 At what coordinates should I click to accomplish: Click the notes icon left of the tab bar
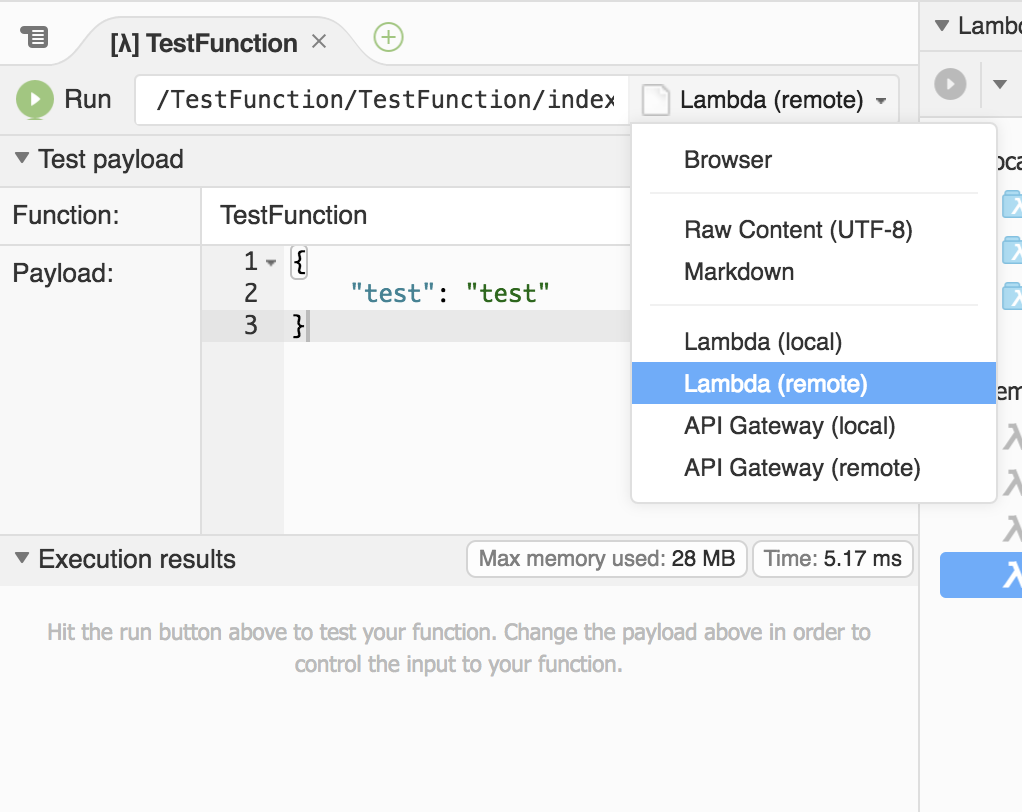pyautogui.click(x=36, y=35)
